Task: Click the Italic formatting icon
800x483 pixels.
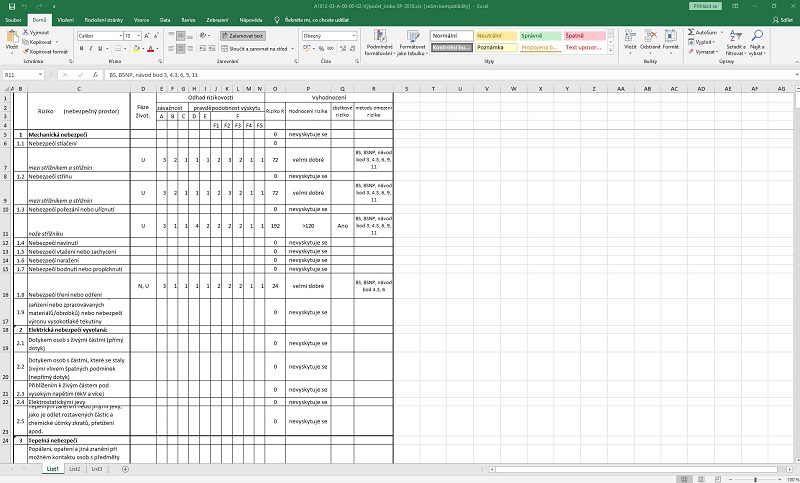Action: tap(90, 48)
